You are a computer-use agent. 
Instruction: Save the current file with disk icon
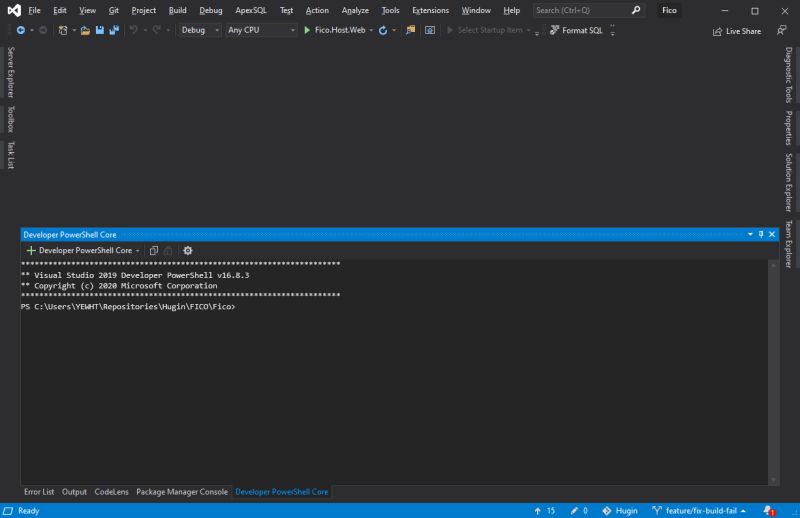(x=99, y=31)
